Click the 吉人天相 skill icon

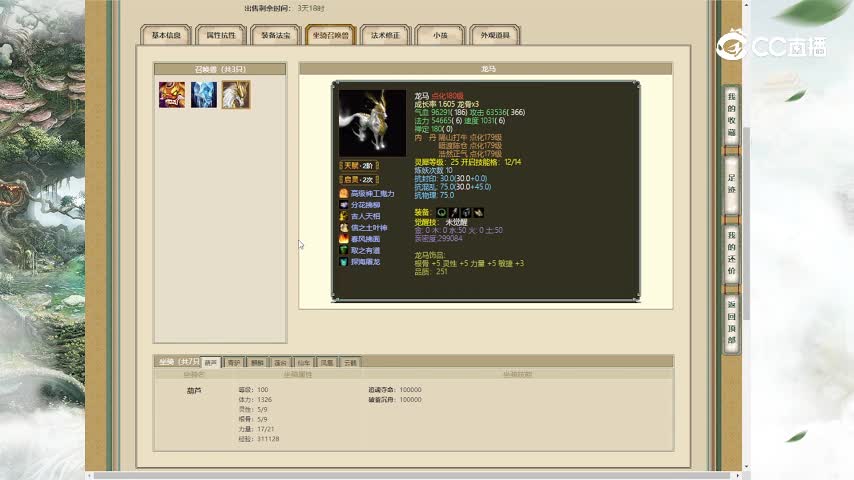[344, 216]
